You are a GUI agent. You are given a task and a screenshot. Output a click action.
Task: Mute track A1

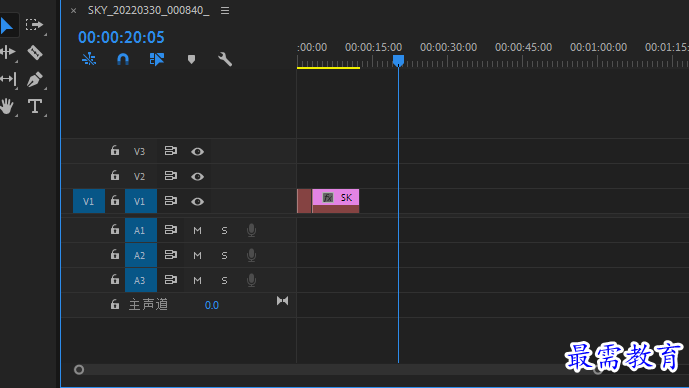coord(197,230)
